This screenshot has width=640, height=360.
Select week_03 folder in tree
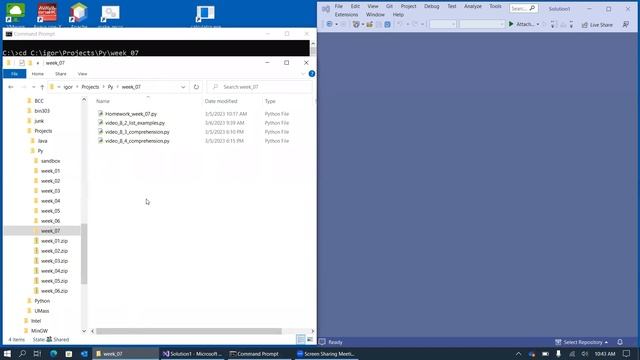tap(51, 191)
